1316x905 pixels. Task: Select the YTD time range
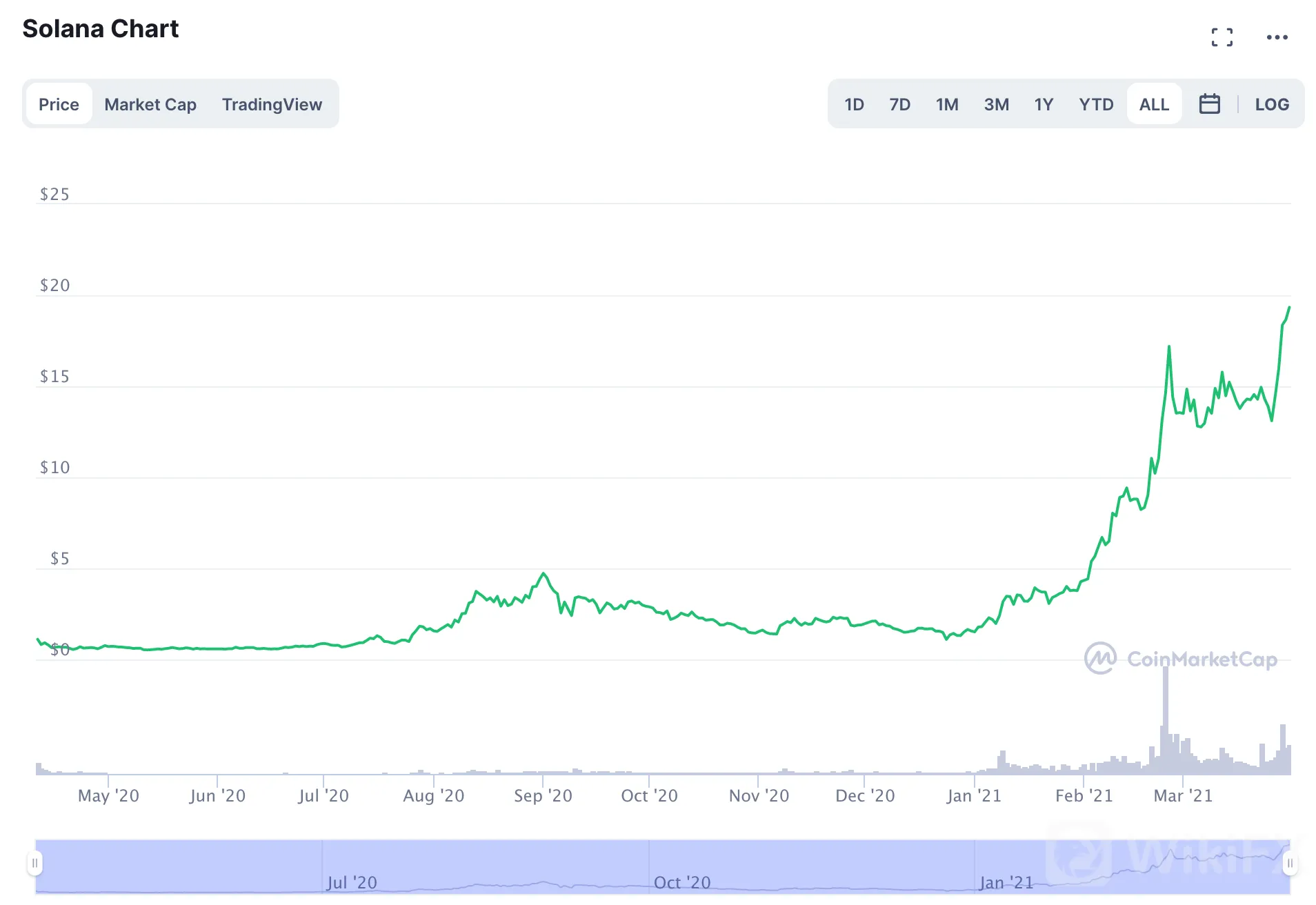click(1096, 104)
